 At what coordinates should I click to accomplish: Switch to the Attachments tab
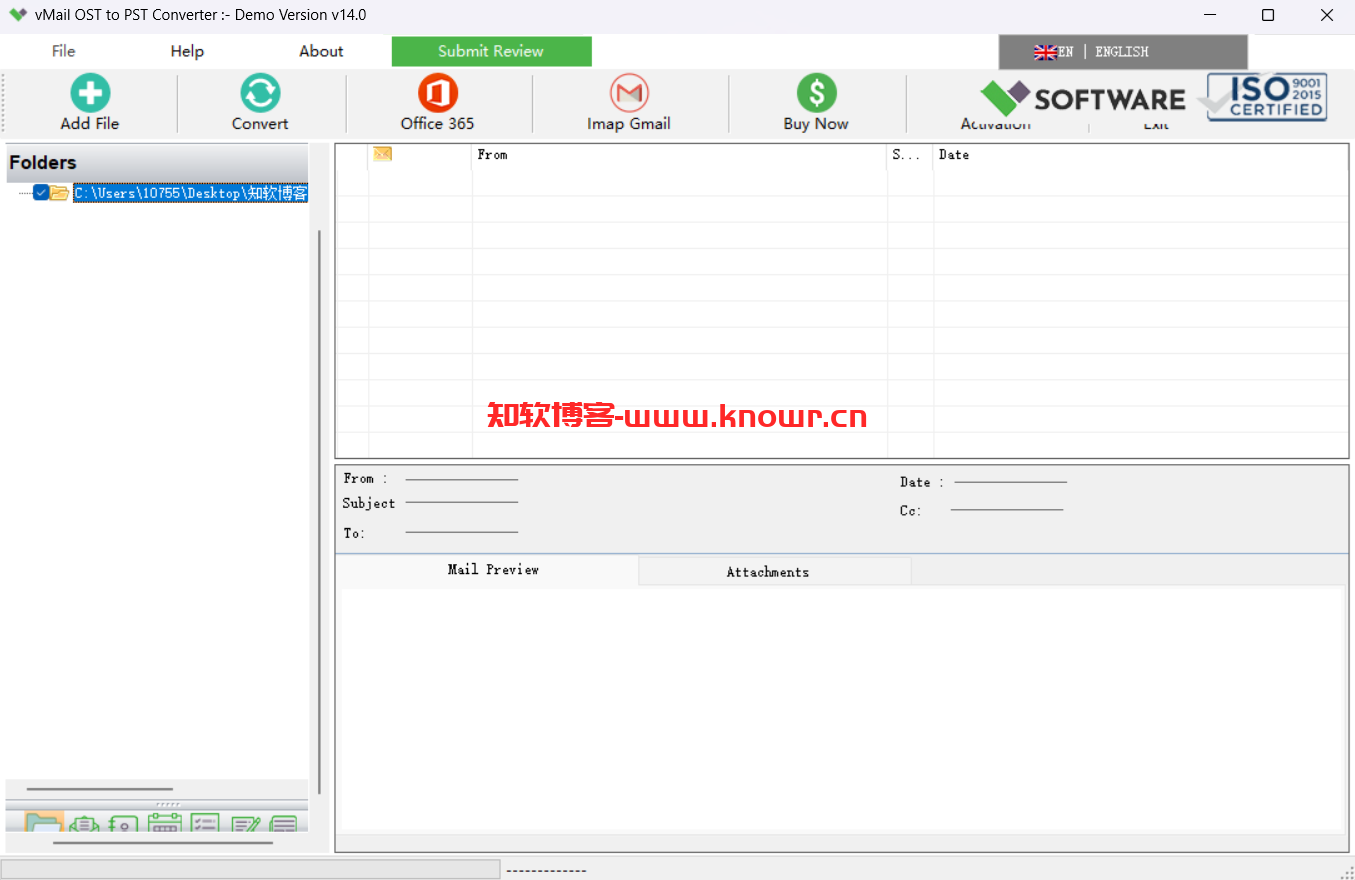(x=775, y=571)
